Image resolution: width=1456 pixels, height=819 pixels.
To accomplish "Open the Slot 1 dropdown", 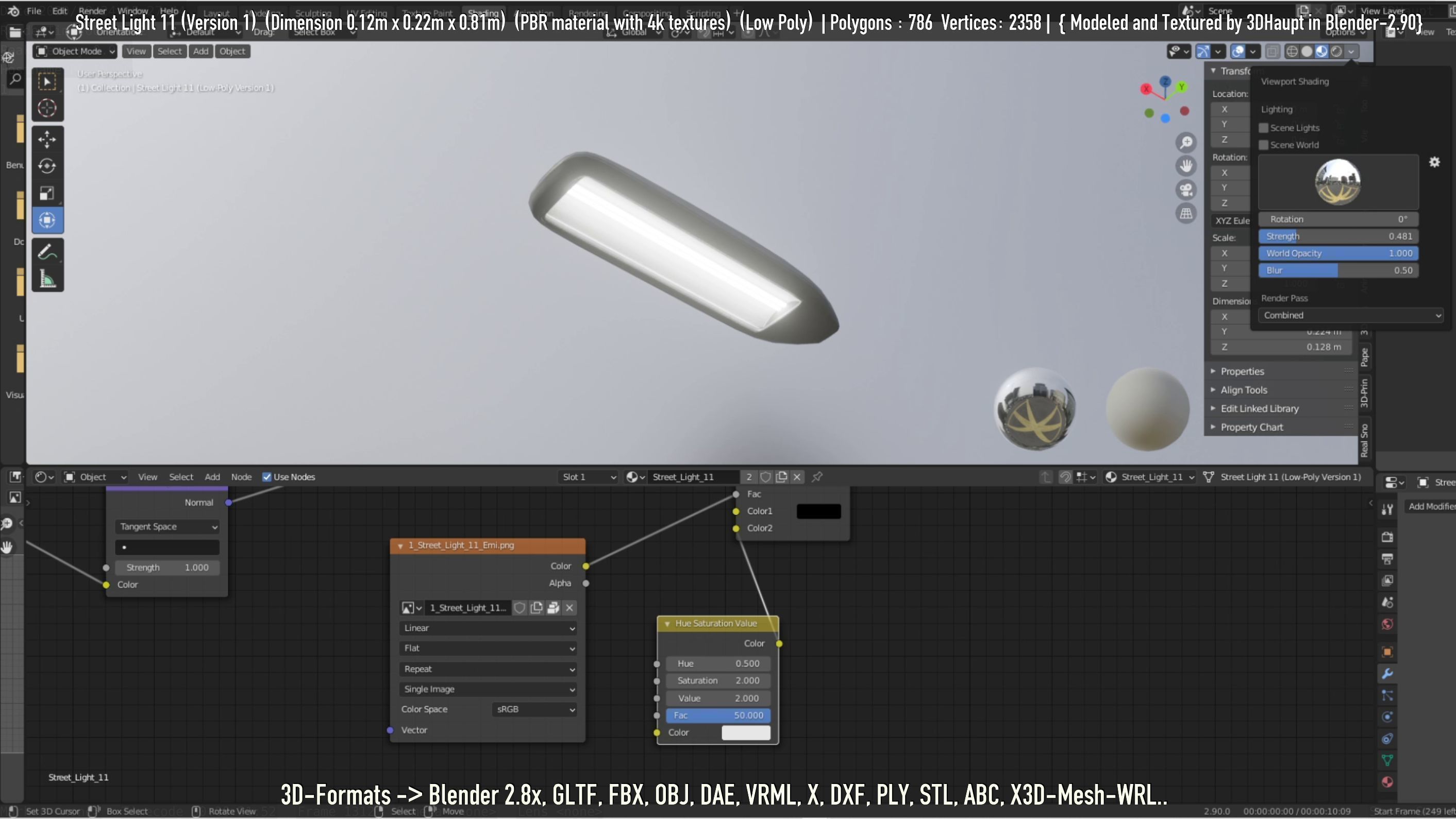I will click(588, 477).
